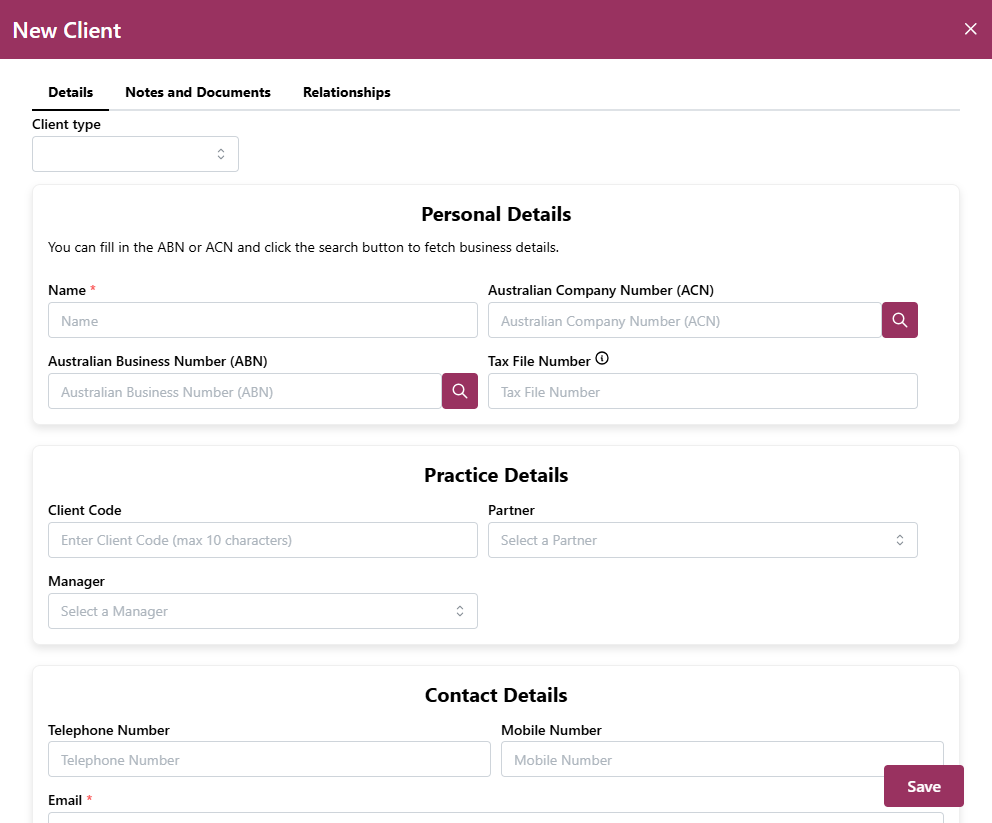Screen dimensions: 992x823
Task: Click the Australian Business Number field
Action: (x=244, y=392)
